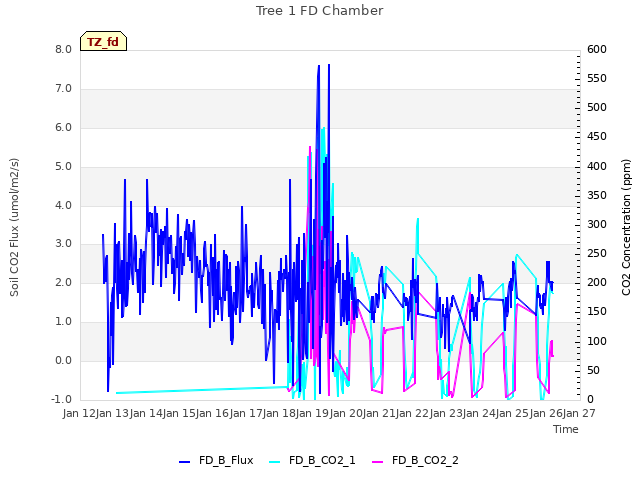The width and height of the screenshot is (640, 480).
Task: Click the 100 right axis value
Action: tap(597, 341)
